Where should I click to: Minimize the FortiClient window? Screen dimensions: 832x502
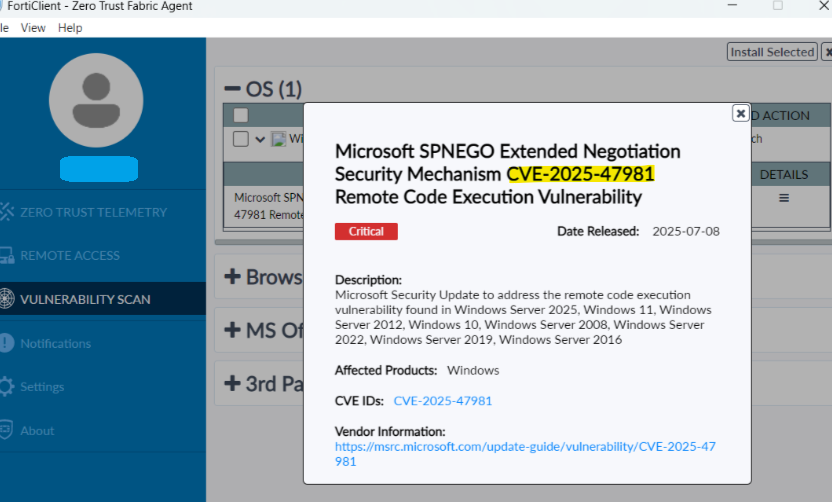[732, 5]
